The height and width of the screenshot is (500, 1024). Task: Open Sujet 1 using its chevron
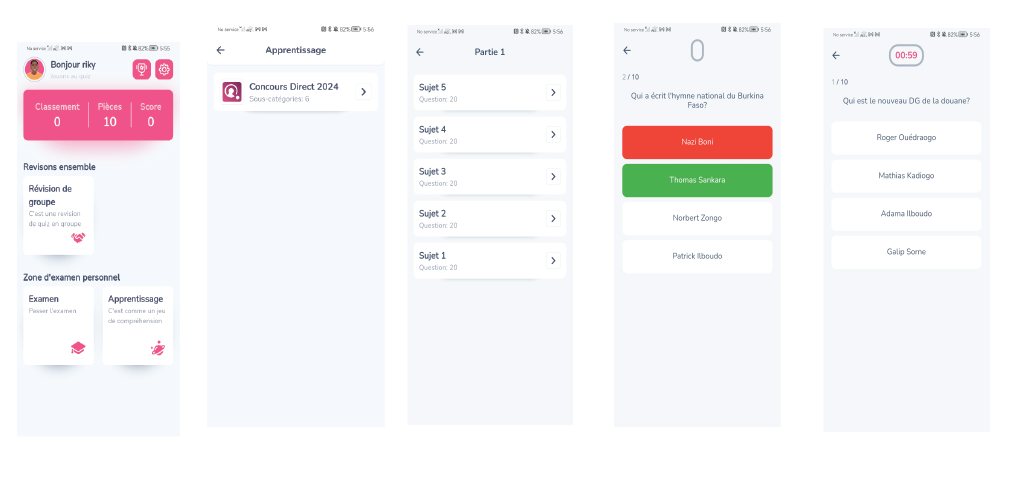pos(553,261)
